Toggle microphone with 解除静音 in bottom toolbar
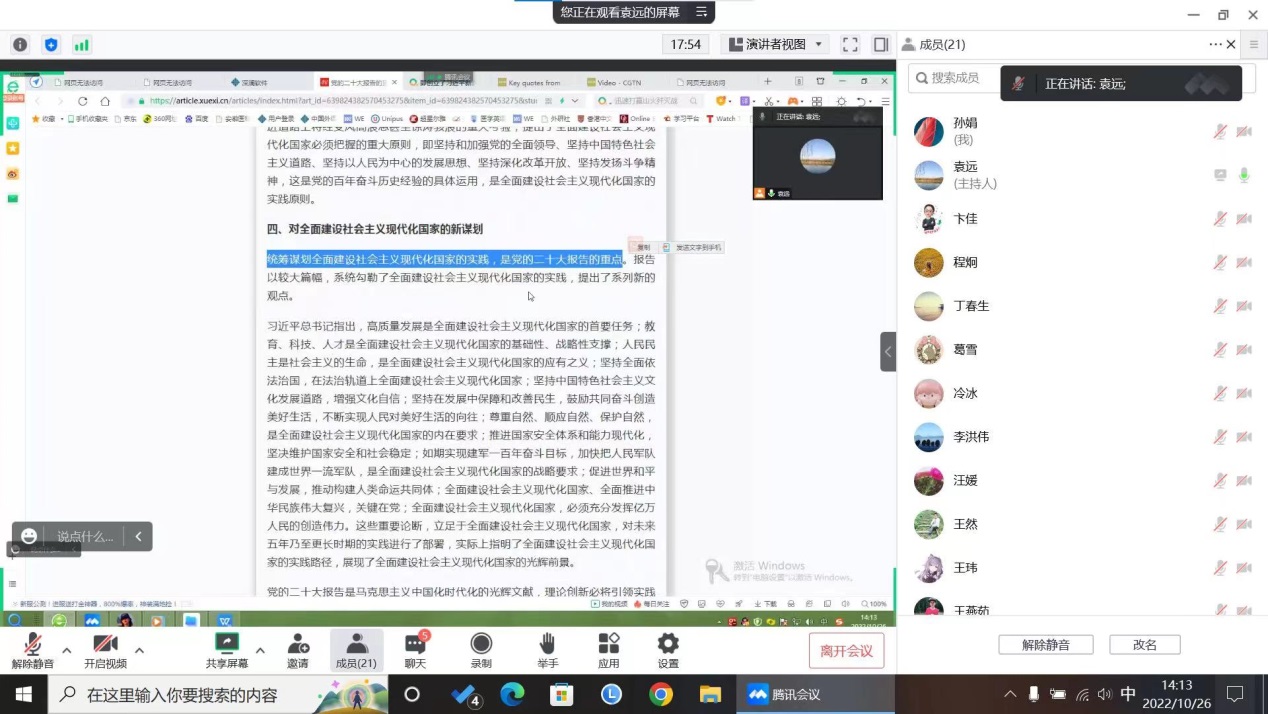1268x714 pixels. point(33,650)
